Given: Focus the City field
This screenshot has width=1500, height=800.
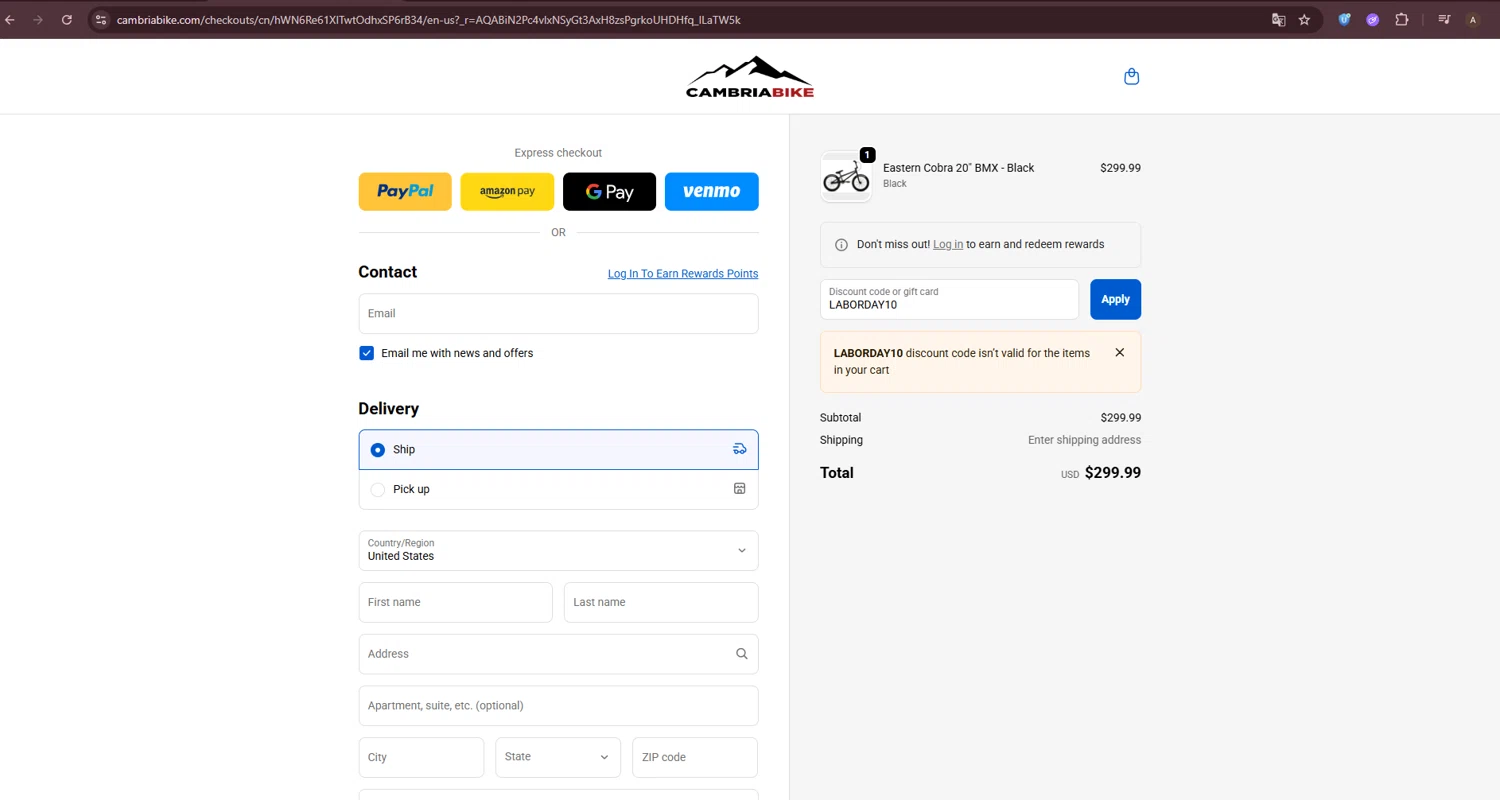Looking at the screenshot, I should click(x=421, y=757).
